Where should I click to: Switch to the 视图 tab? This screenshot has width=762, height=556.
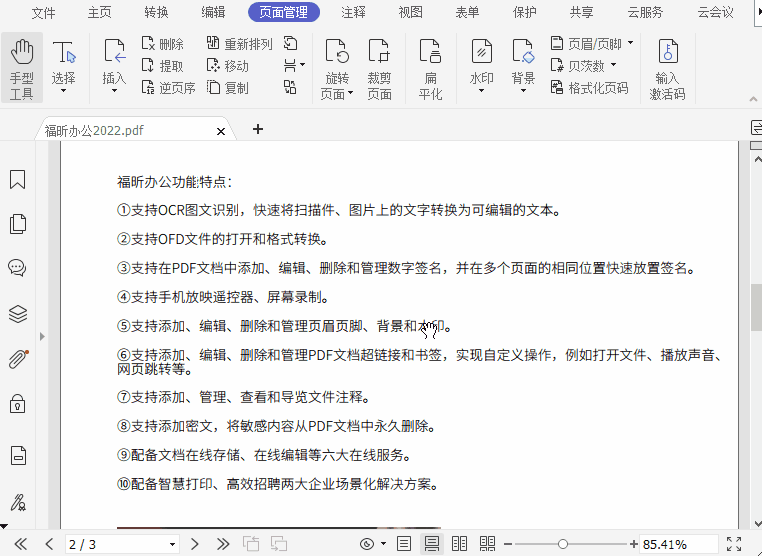[410, 12]
